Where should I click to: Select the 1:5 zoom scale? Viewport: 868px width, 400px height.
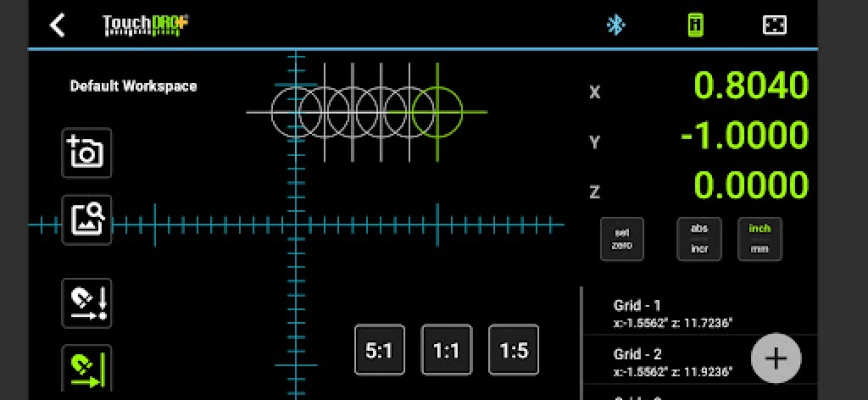[x=513, y=350]
